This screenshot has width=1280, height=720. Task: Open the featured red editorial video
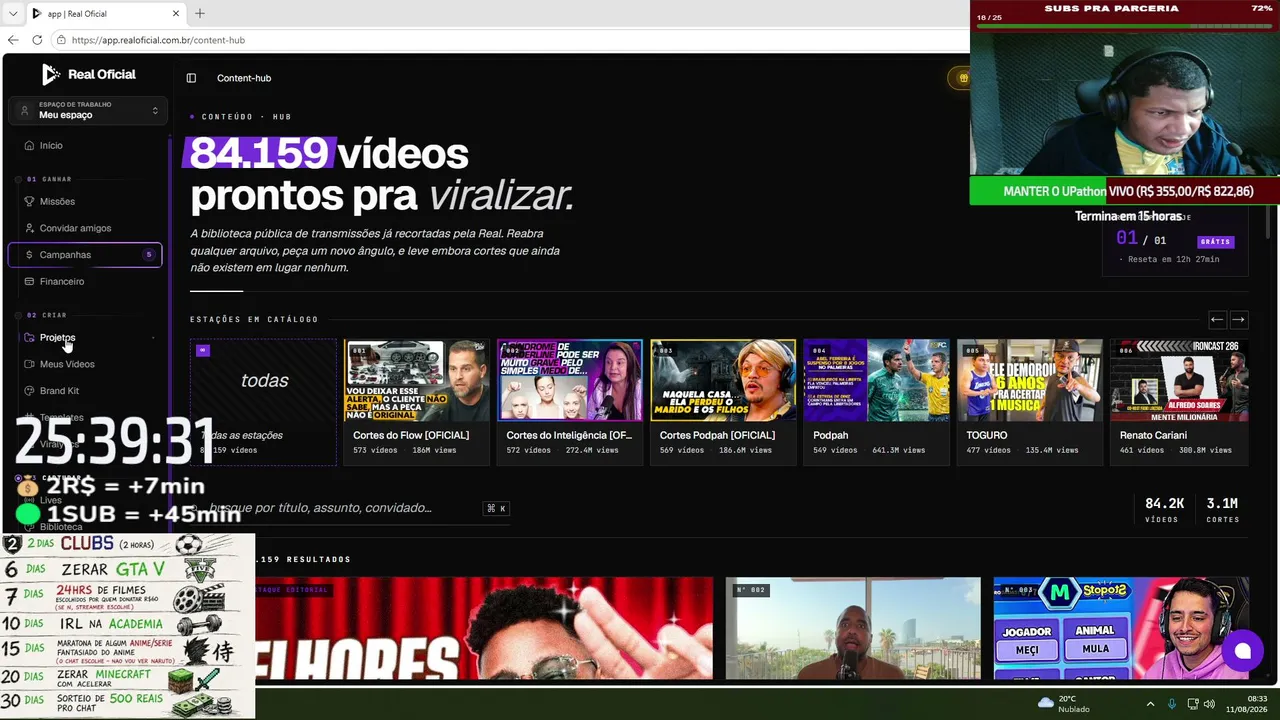pos(484,628)
